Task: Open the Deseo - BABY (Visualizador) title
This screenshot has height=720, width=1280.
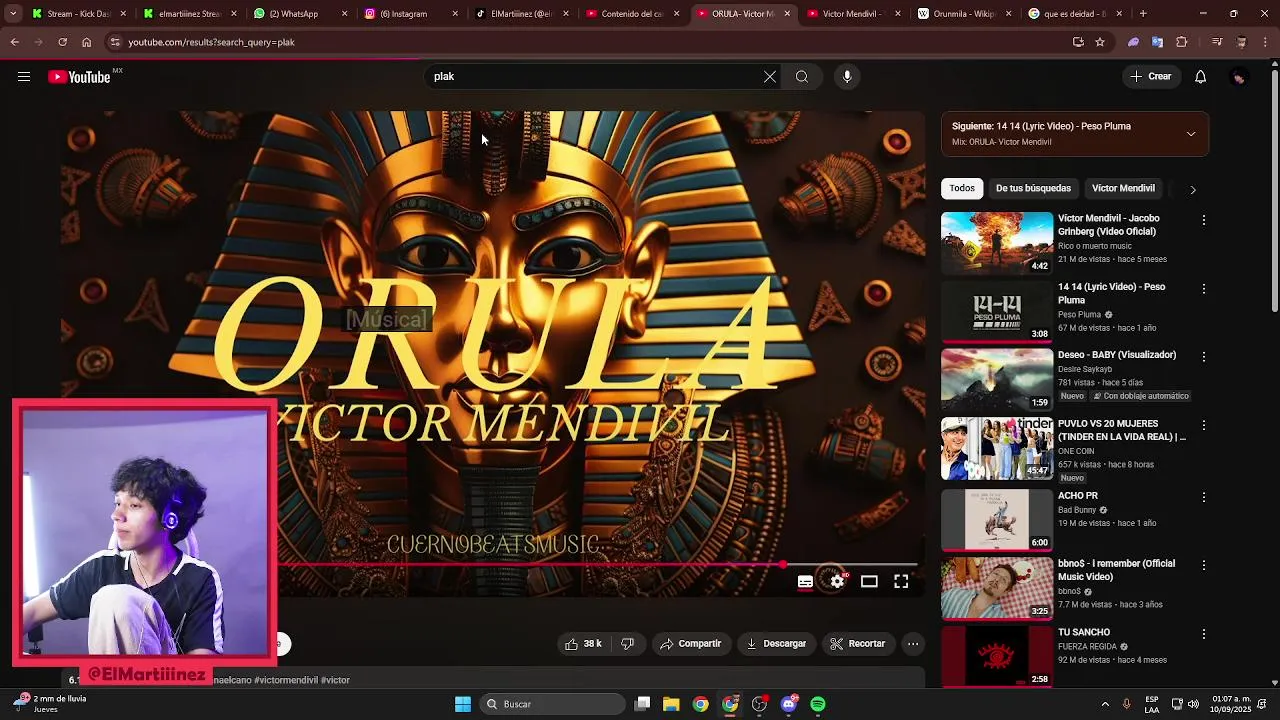Action: 1117,355
